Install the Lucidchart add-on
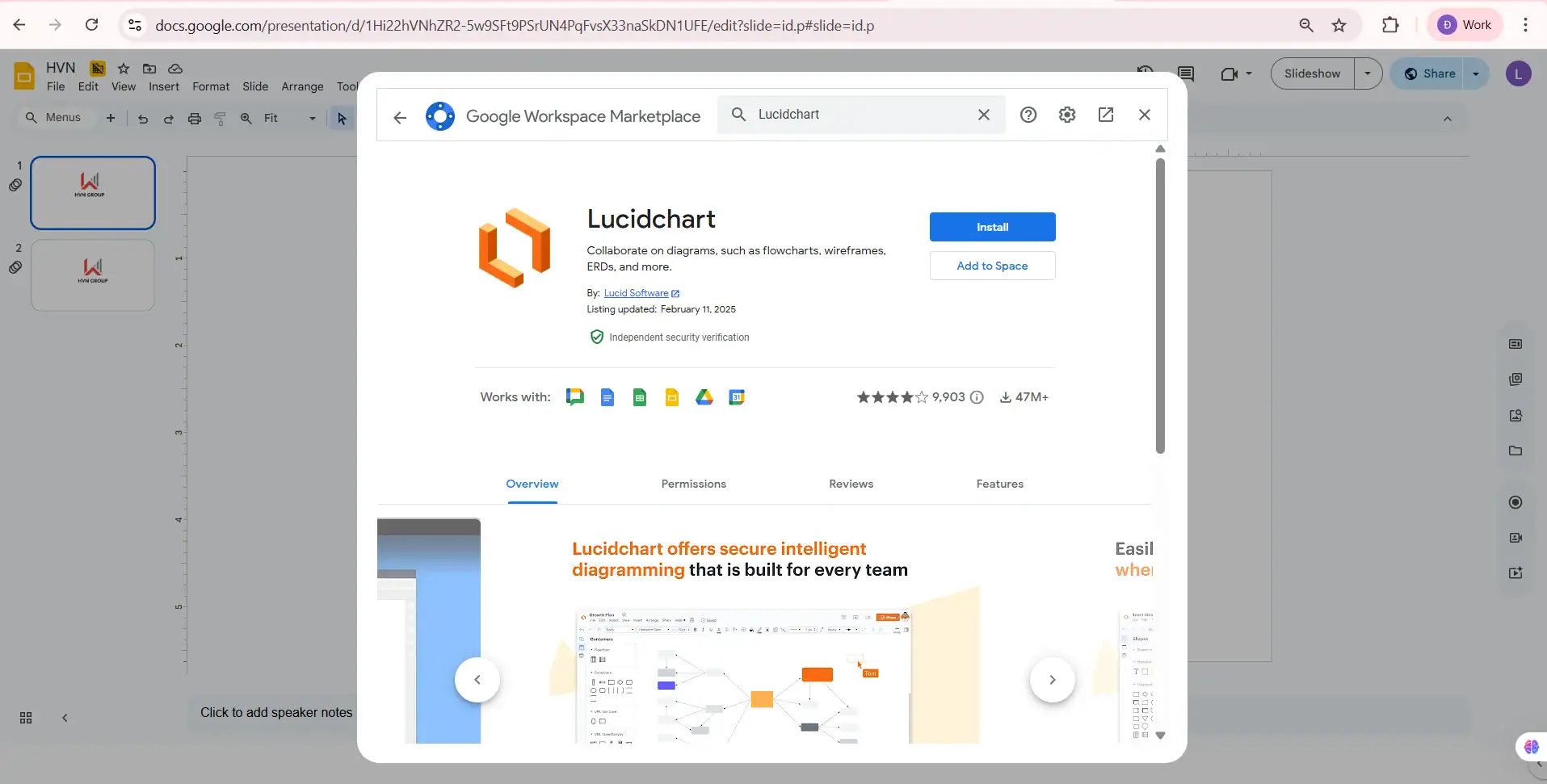The image size is (1547, 784). 992,227
